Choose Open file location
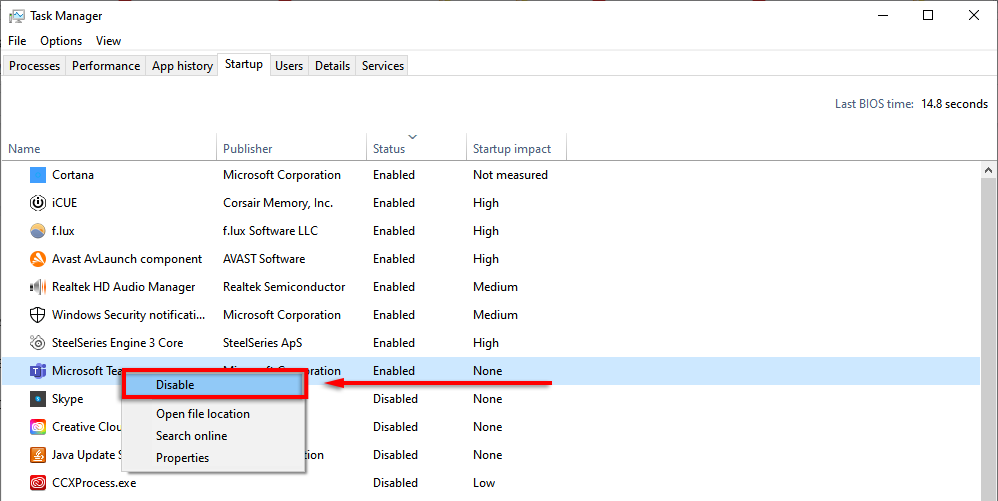The height and width of the screenshot is (501, 998). point(203,414)
